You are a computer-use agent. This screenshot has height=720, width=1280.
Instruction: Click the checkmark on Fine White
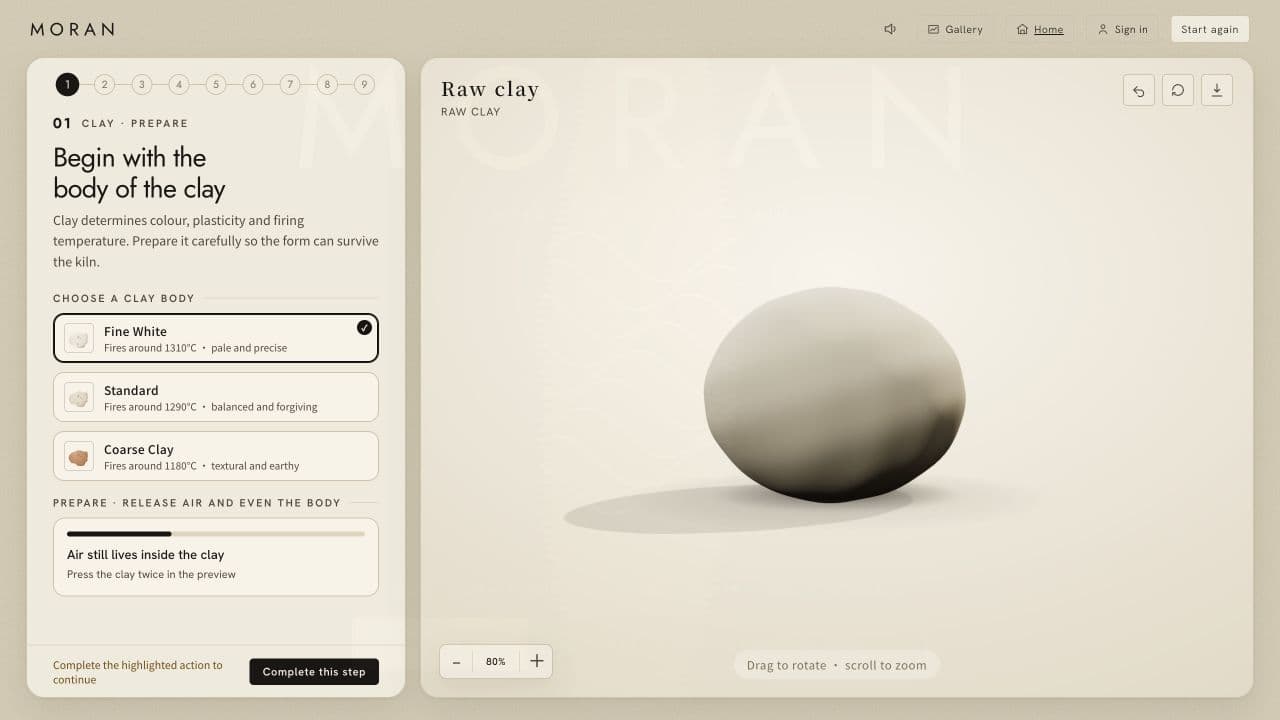364,327
